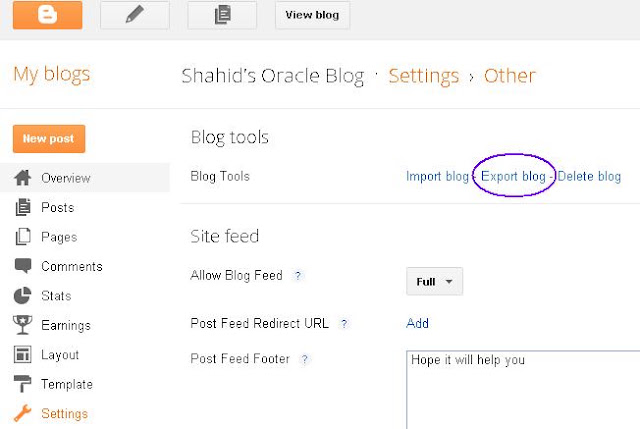Open the Allow Blog Feed Full dropdown
This screenshot has height=429, width=640.
point(434,281)
